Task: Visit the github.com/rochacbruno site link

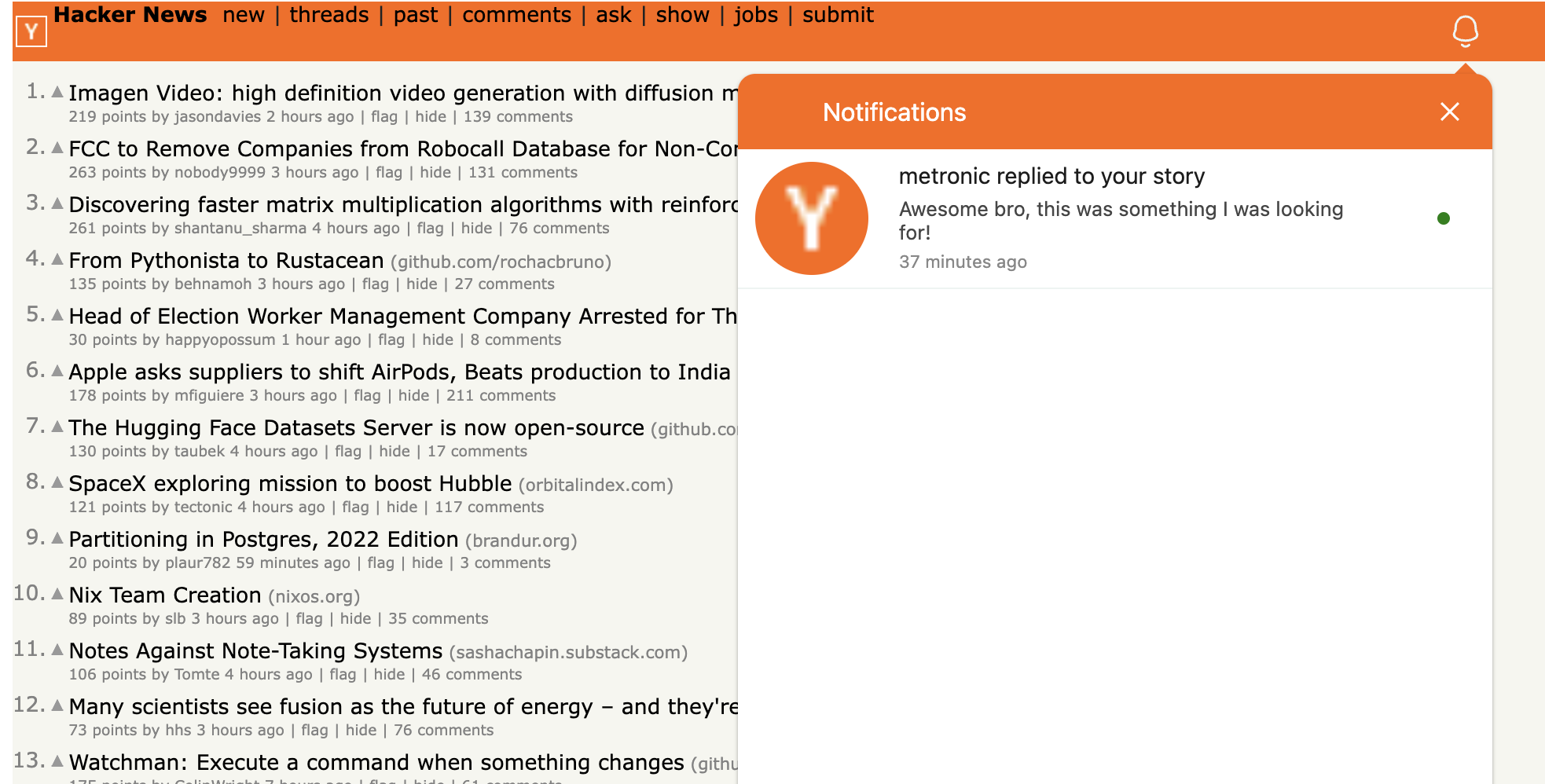Action: click(x=501, y=262)
